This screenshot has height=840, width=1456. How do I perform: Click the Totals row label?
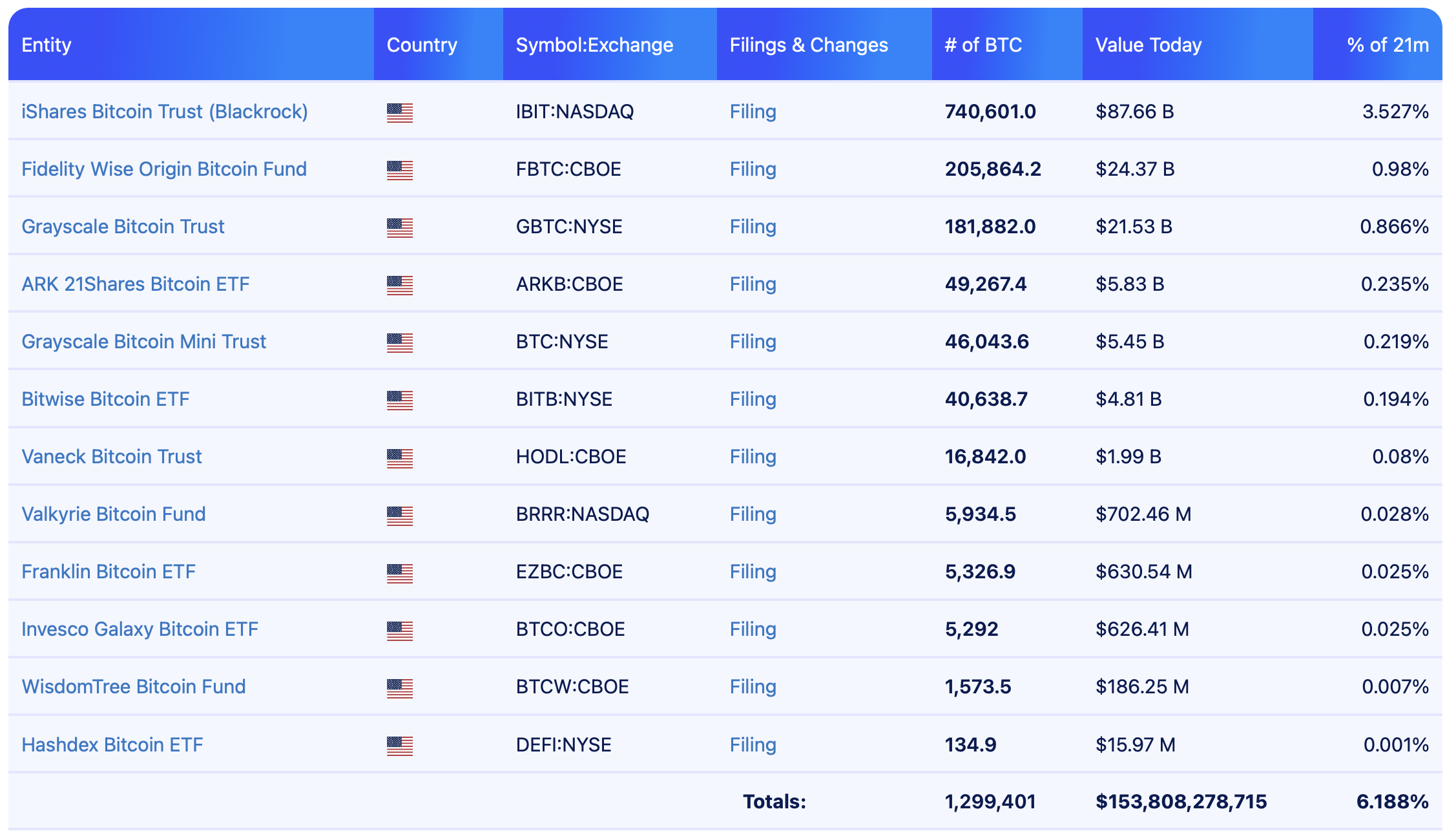[x=774, y=802]
